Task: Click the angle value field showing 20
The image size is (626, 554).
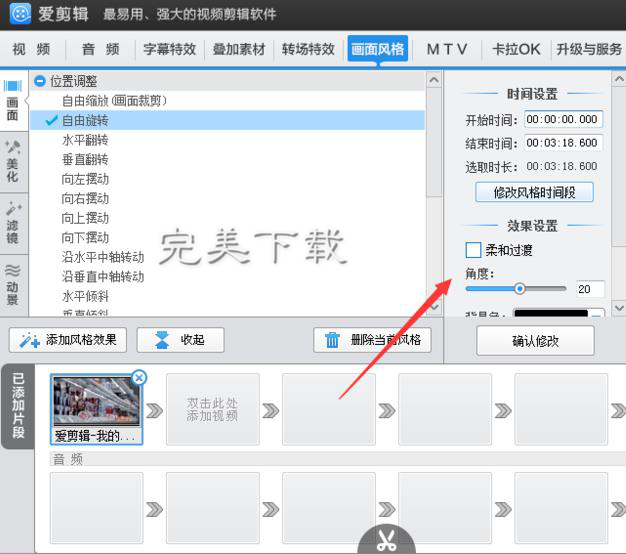Action: click(590, 289)
